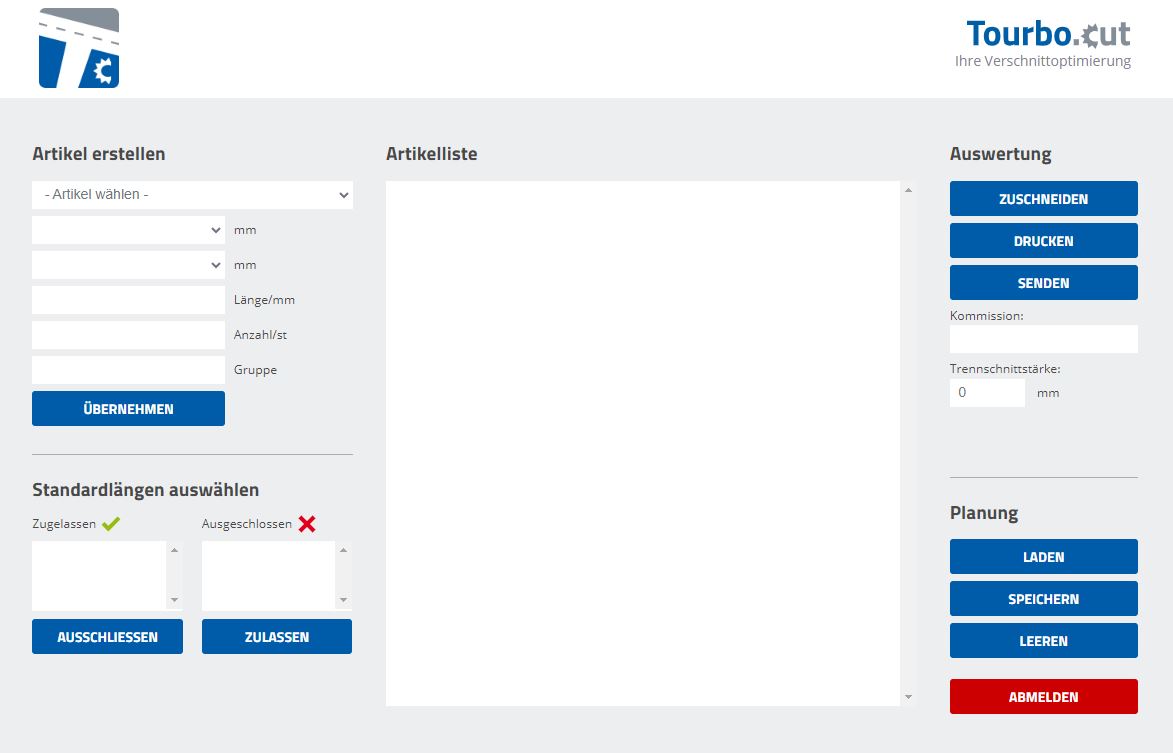Image resolution: width=1173 pixels, height=753 pixels.
Task: Open the first mm dimension dropdown
Action: click(129, 230)
